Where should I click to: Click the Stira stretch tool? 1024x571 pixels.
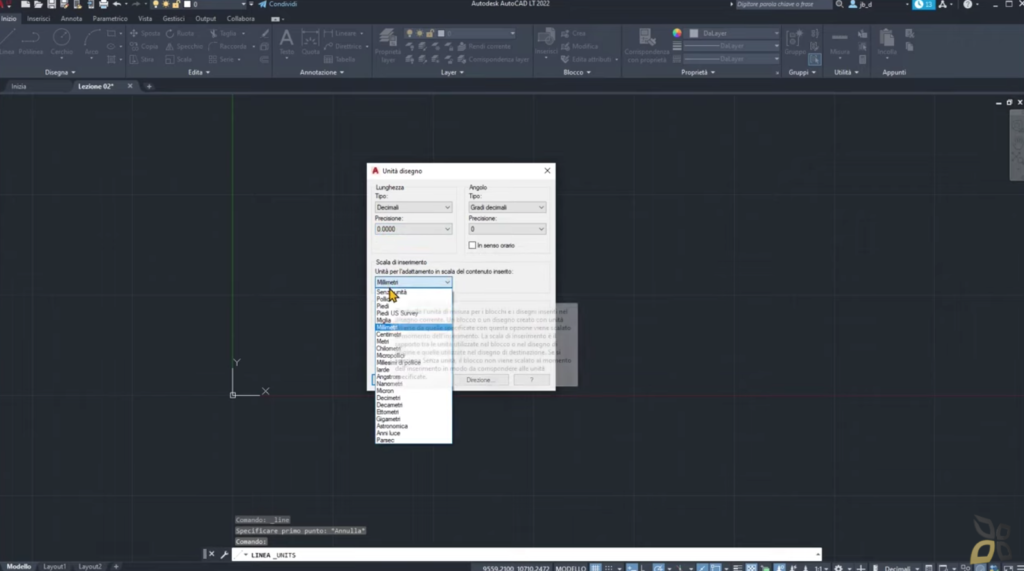click(142, 59)
